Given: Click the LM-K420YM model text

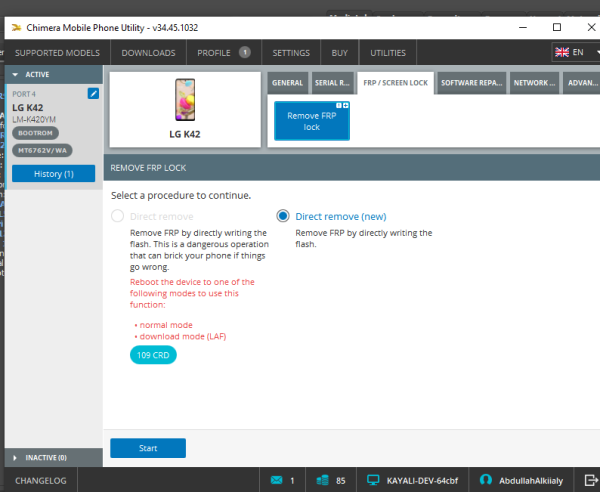Looking at the screenshot, I should 34,119.
